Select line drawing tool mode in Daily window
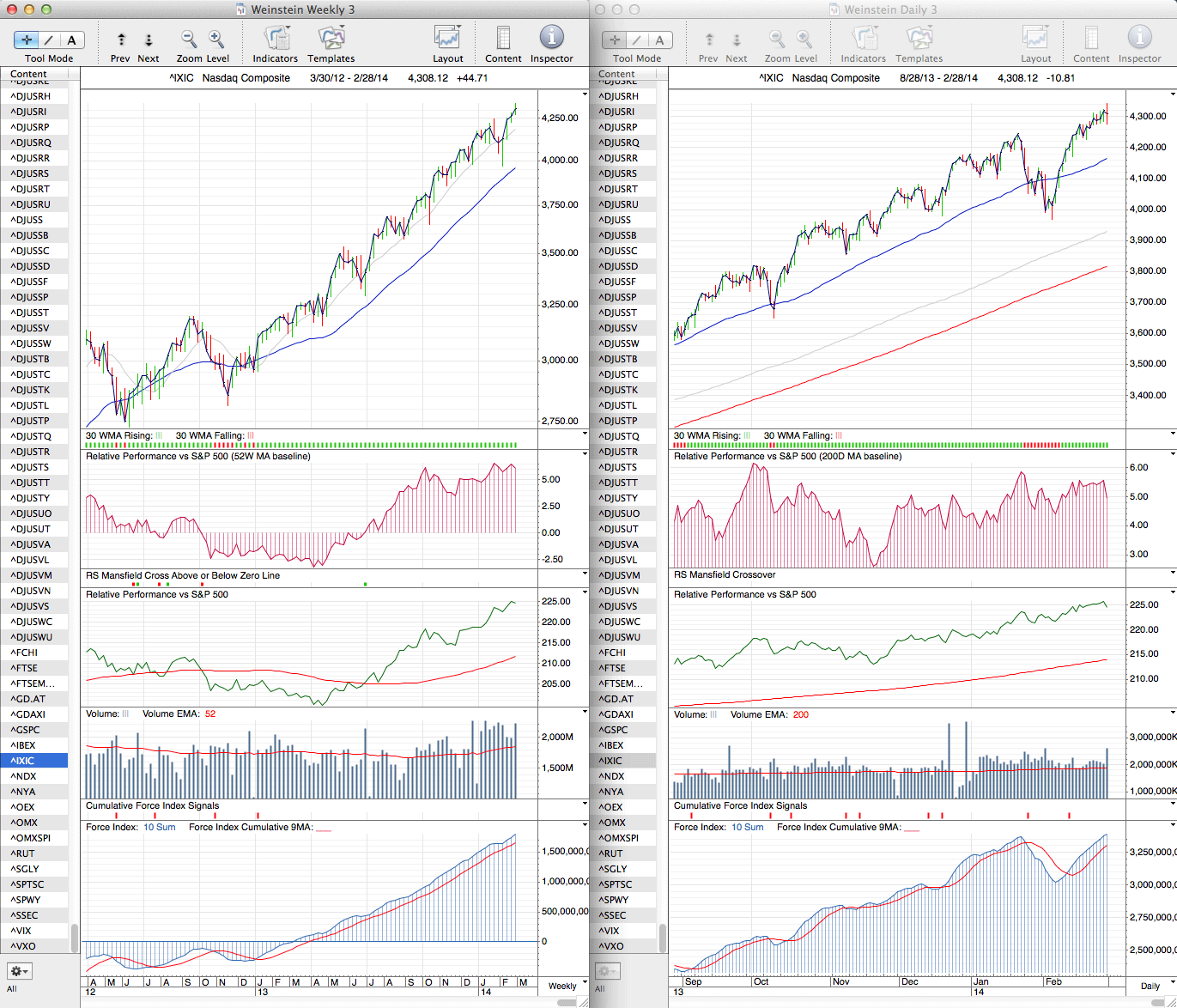The width and height of the screenshot is (1177, 1008). [x=637, y=40]
